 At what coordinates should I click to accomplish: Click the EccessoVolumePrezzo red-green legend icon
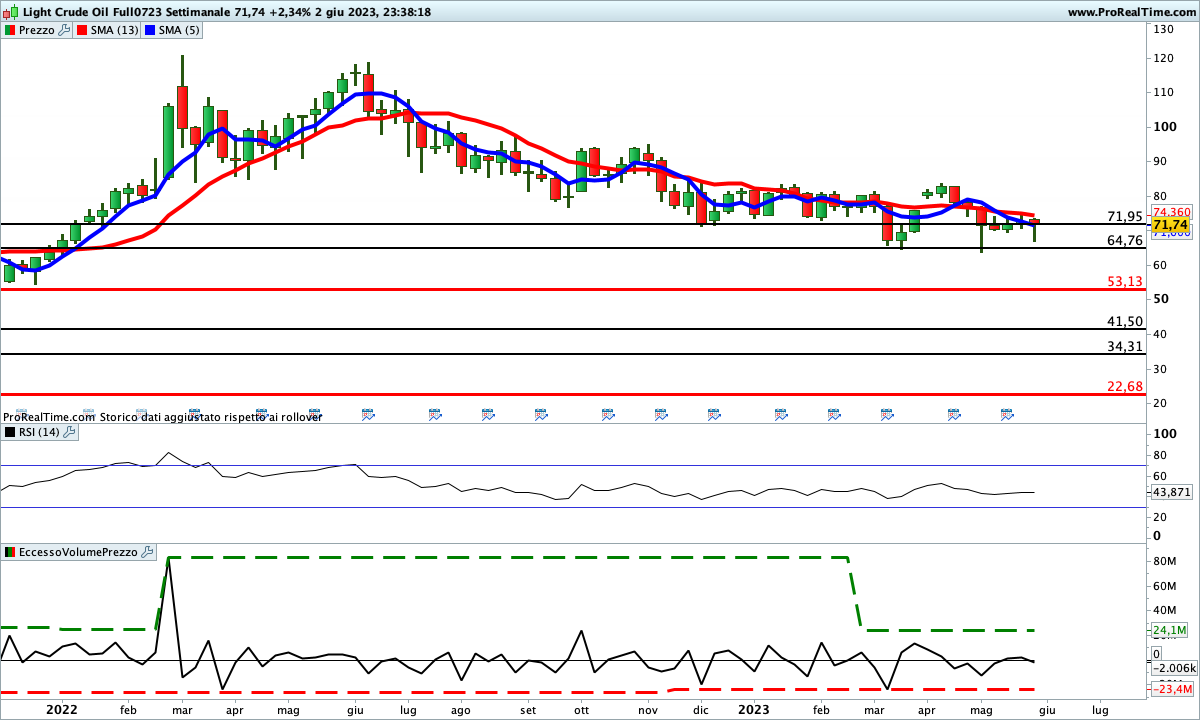(x=10, y=552)
